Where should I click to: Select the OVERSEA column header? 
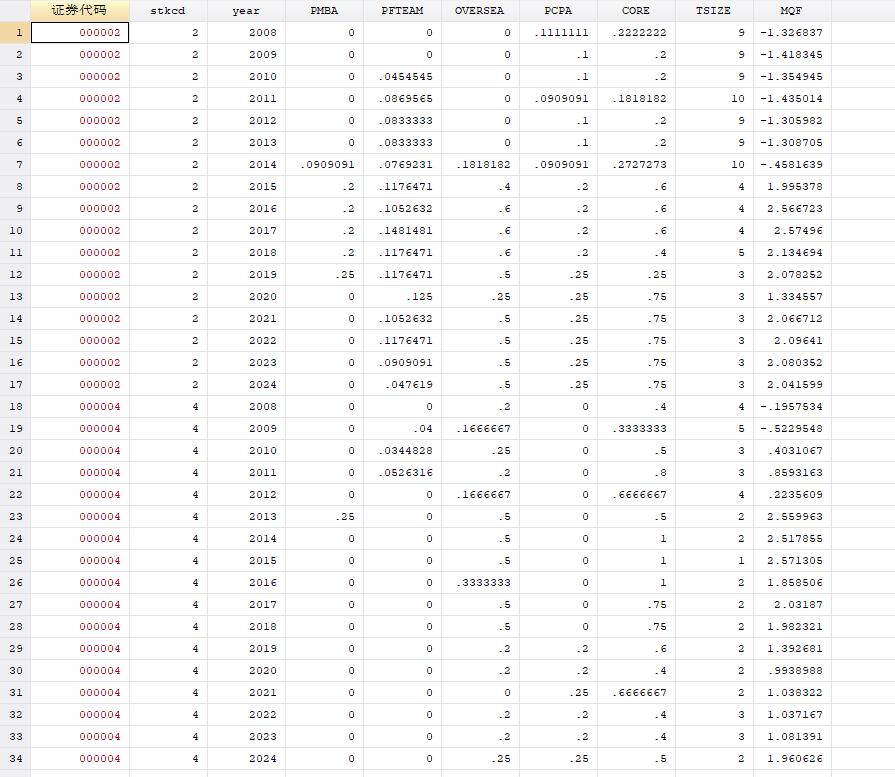coord(480,10)
